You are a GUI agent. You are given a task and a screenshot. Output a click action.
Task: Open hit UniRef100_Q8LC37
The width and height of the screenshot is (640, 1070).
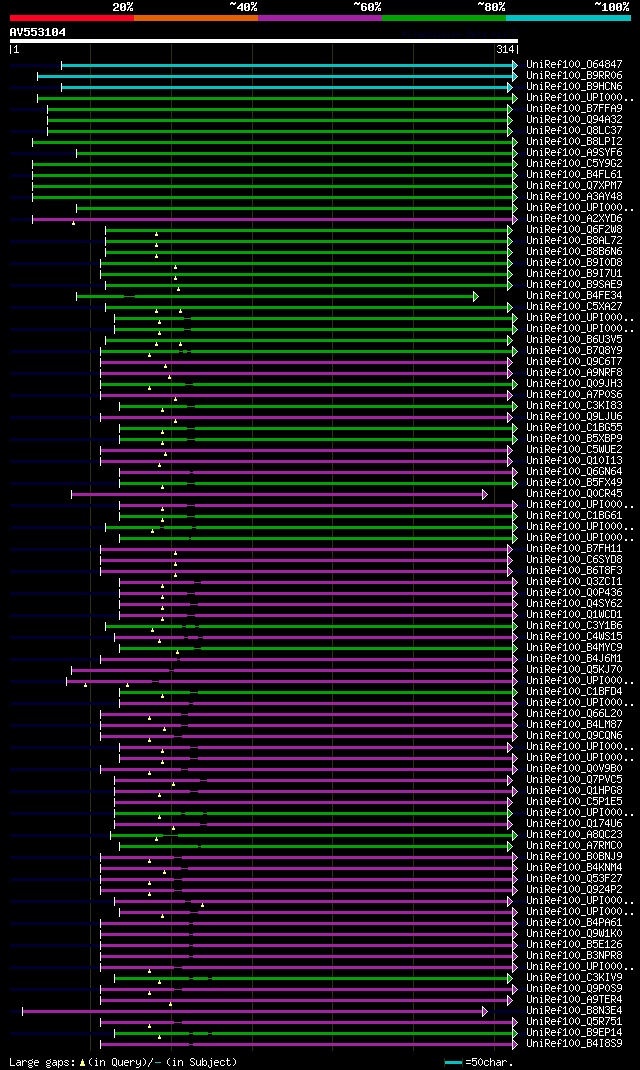pos(574,130)
